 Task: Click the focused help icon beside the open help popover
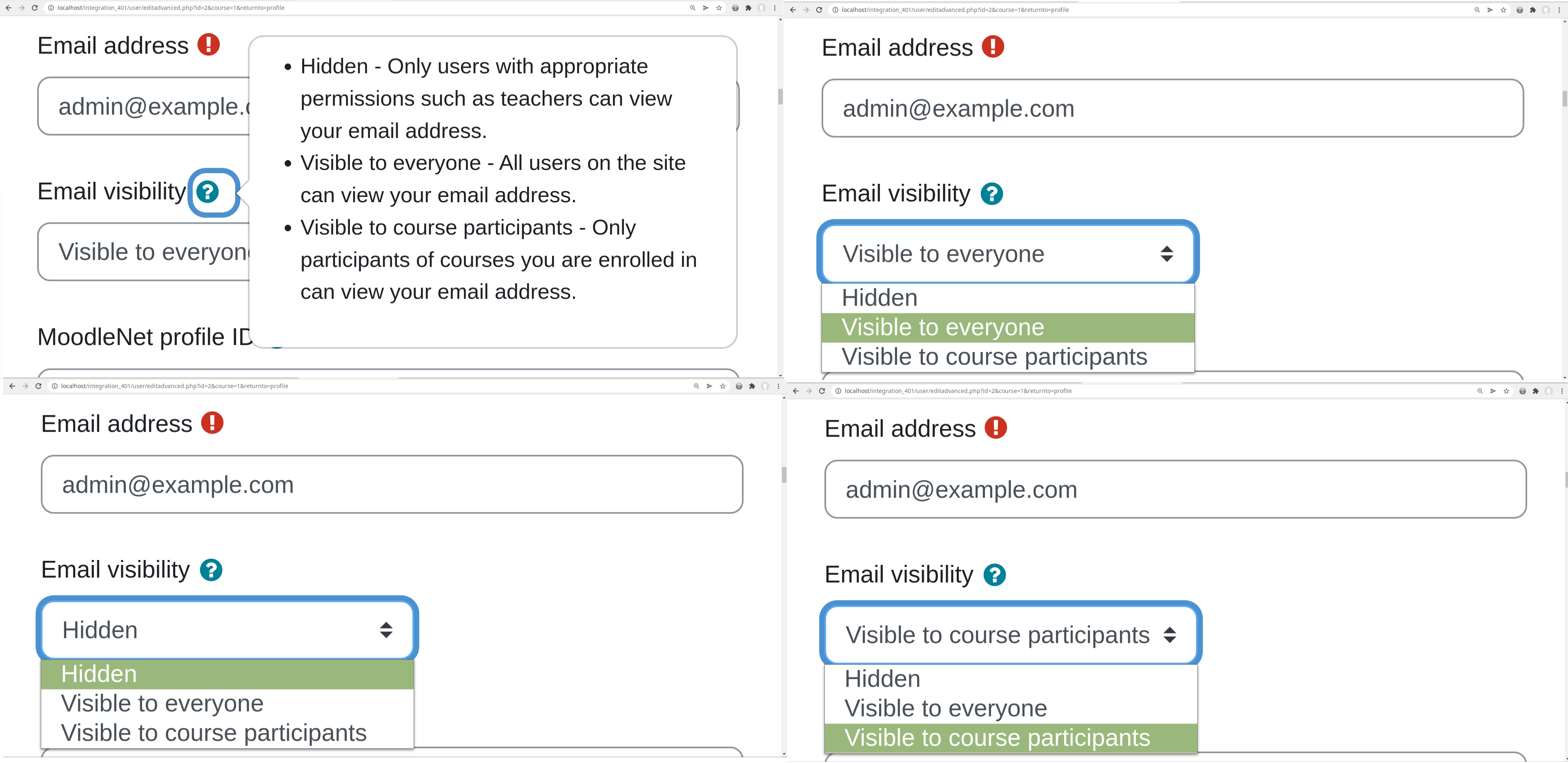[x=207, y=192]
